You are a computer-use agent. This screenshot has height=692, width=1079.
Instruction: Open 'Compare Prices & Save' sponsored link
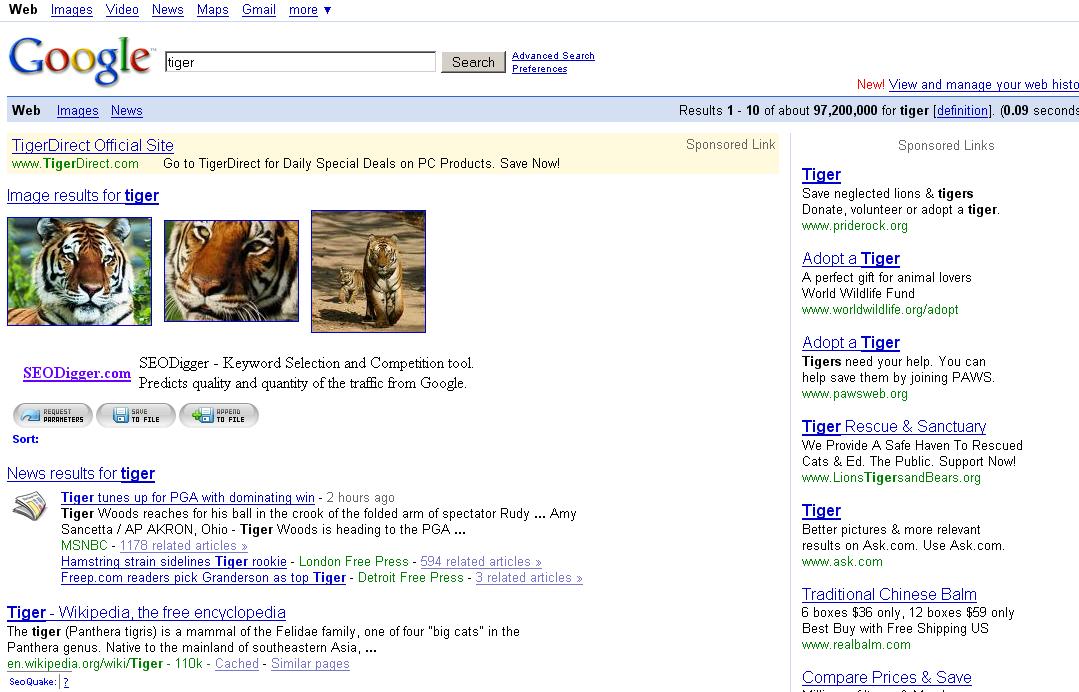[887, 678]
